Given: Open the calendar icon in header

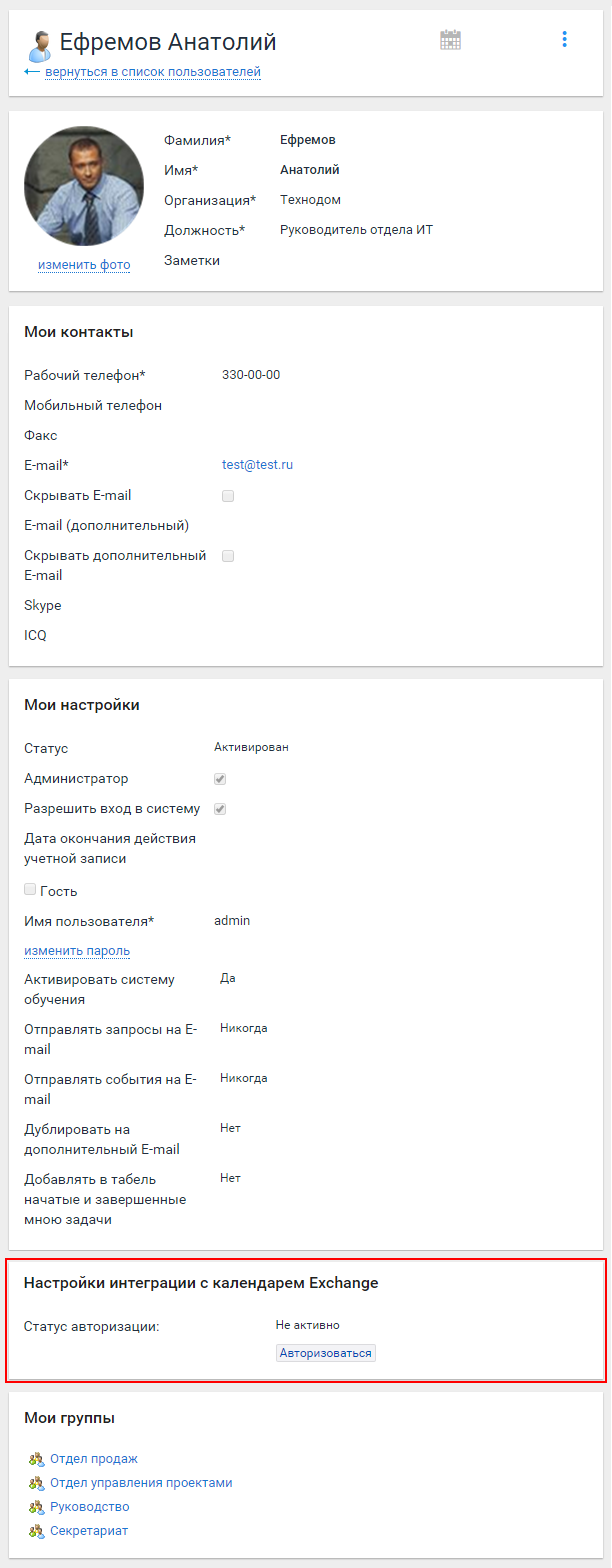Looking at the screenshot, I should [450, 40].
